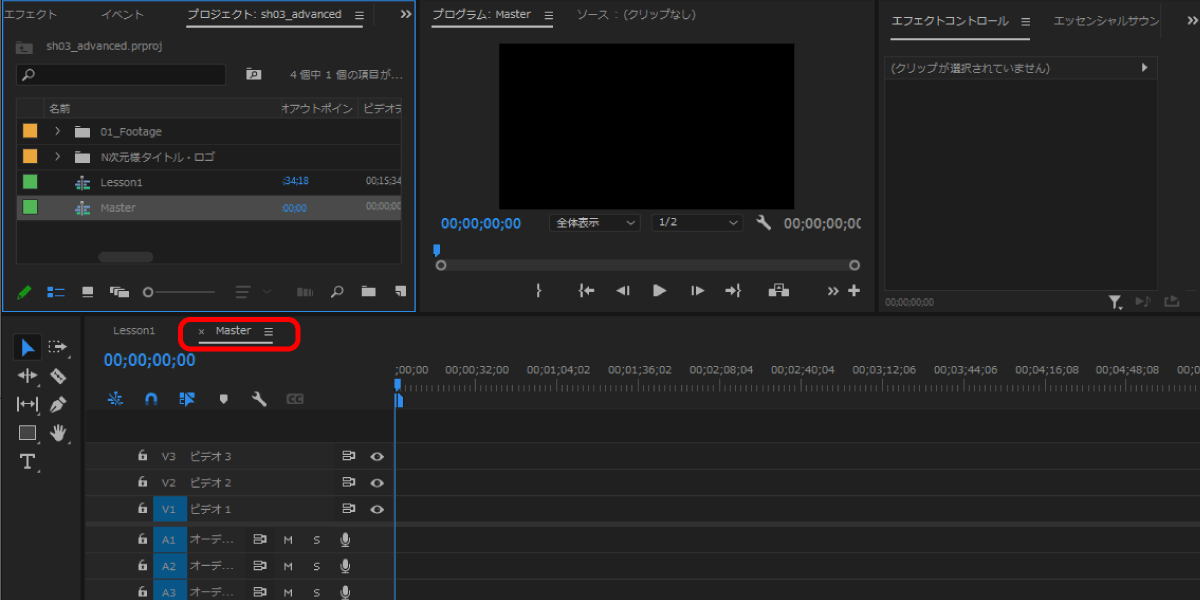1200x600 pixels.
Task: Open the 1/2 playback resolution dropdown
Action: (x=697, y=223)
